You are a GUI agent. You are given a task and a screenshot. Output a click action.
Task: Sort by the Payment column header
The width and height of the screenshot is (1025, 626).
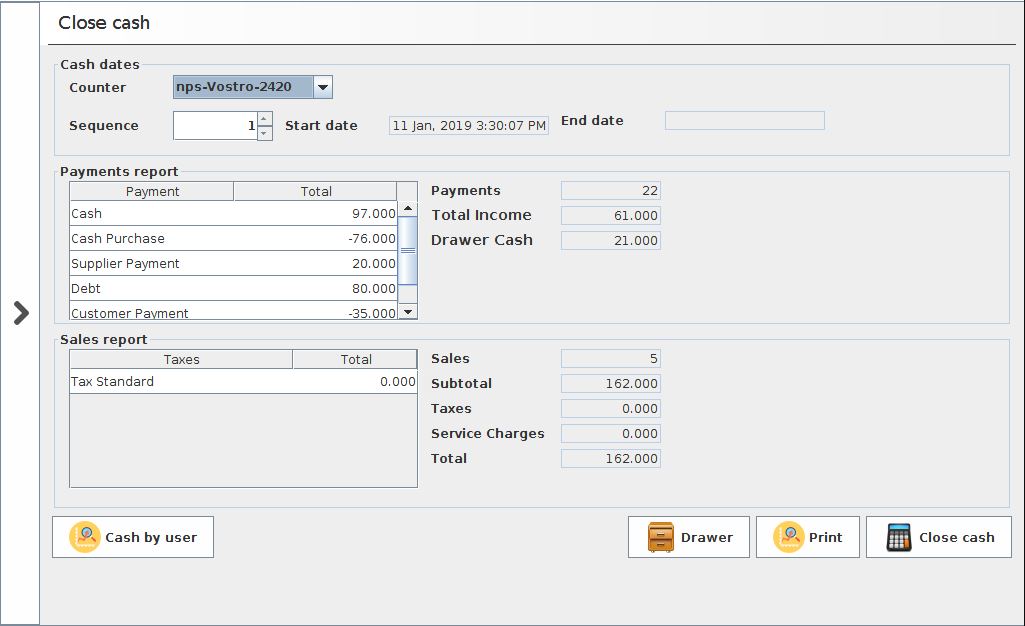152,191
